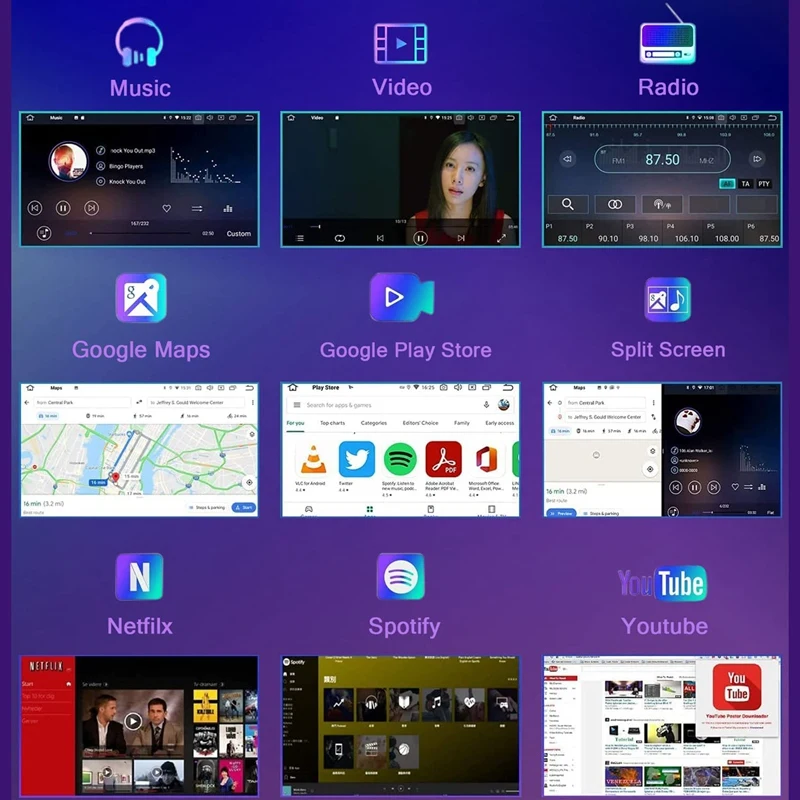
Task: Toggle repeat in the Video screen
Action: (x=340, y=238)
